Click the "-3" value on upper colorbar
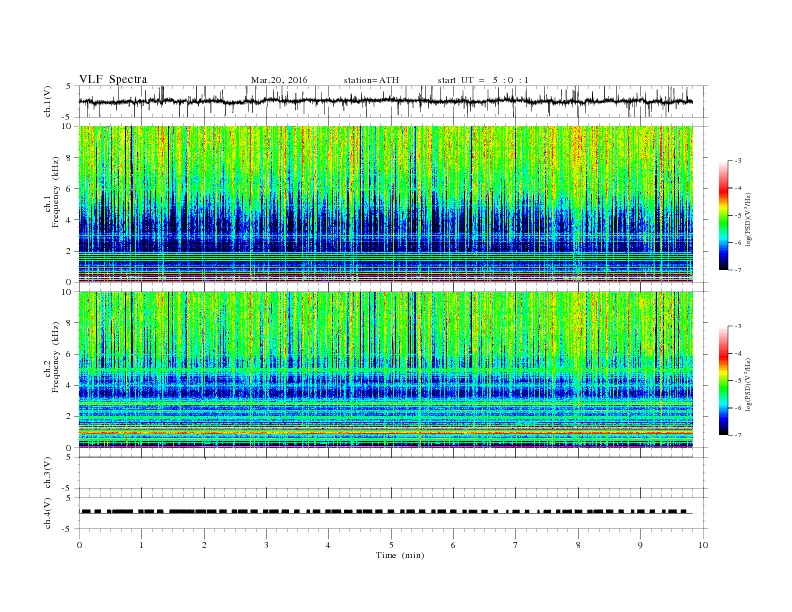 [x=738, y=161]
